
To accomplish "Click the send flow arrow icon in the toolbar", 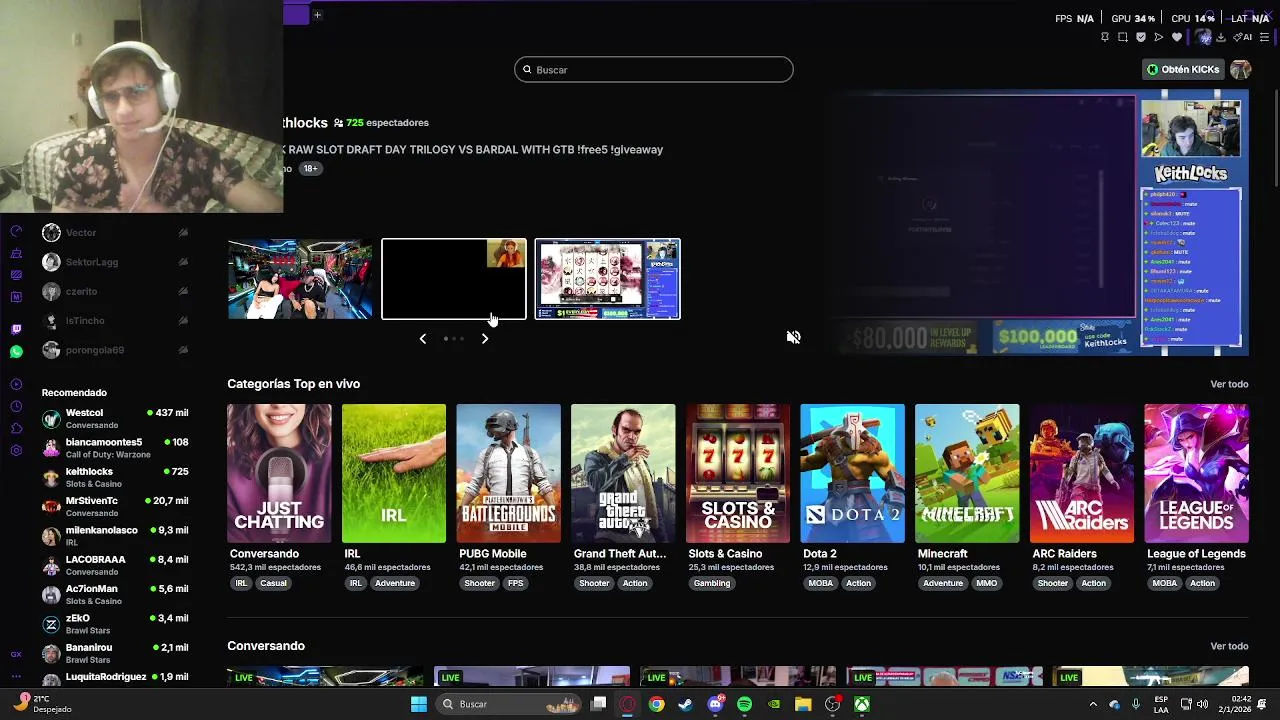I will click(1159, 37).
